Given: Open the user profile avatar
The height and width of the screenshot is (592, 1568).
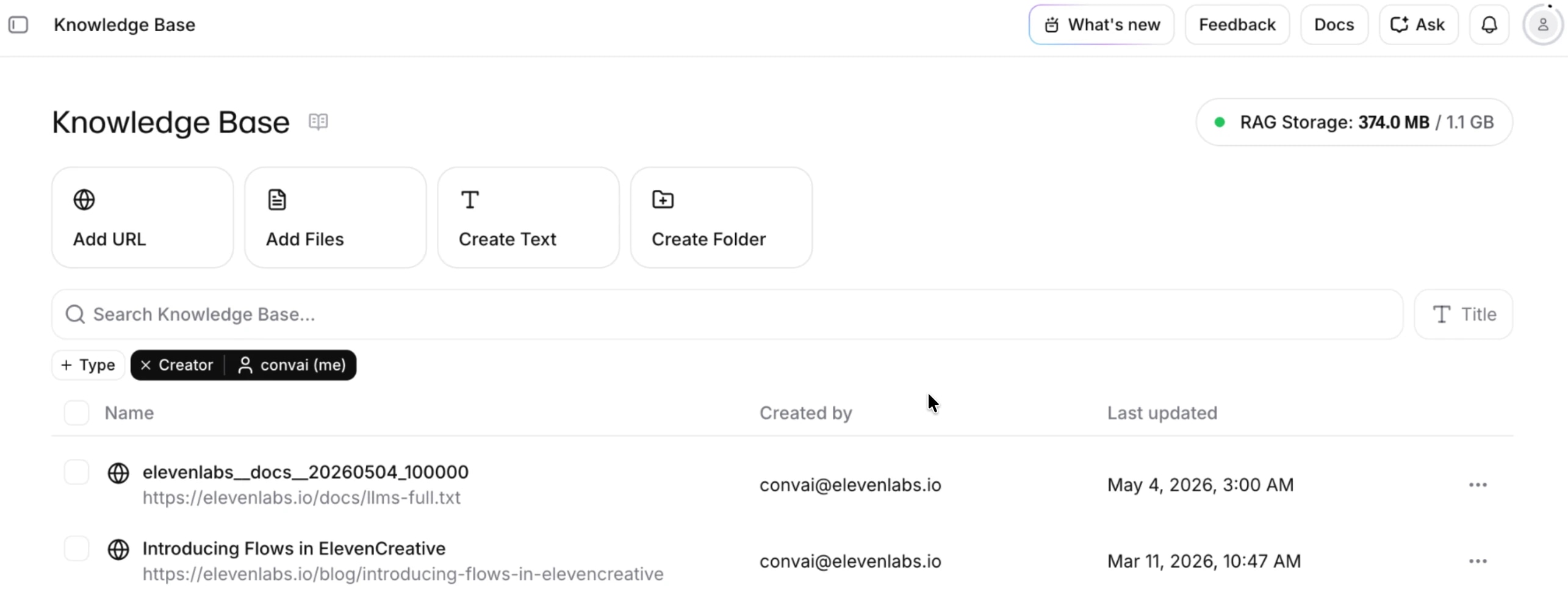Looking at the screenshot, I should pos(1543,25).
